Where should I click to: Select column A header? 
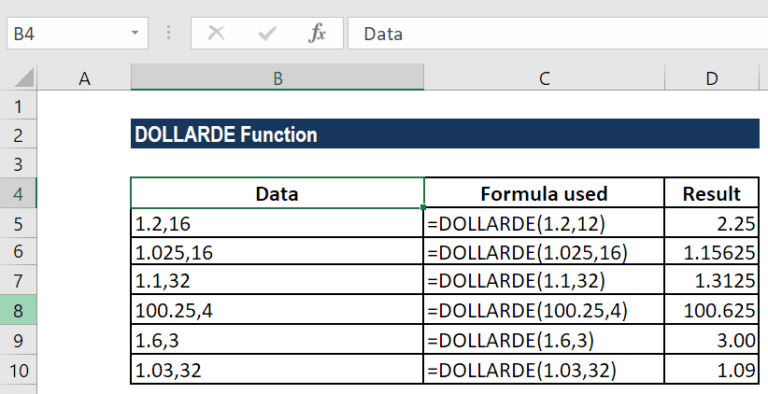[84, 78]
